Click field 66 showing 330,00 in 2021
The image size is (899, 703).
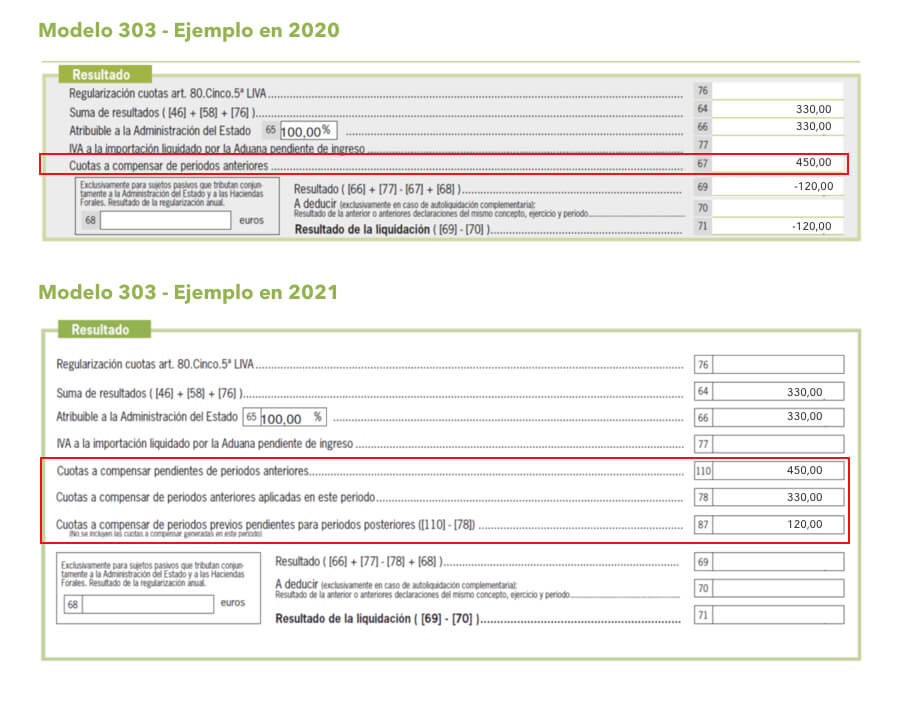tap(778, 417)
